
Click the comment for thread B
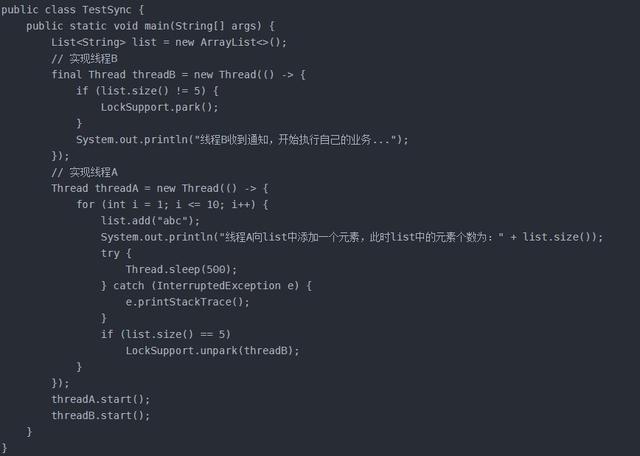pyautogui.click(x=84, y=59)
